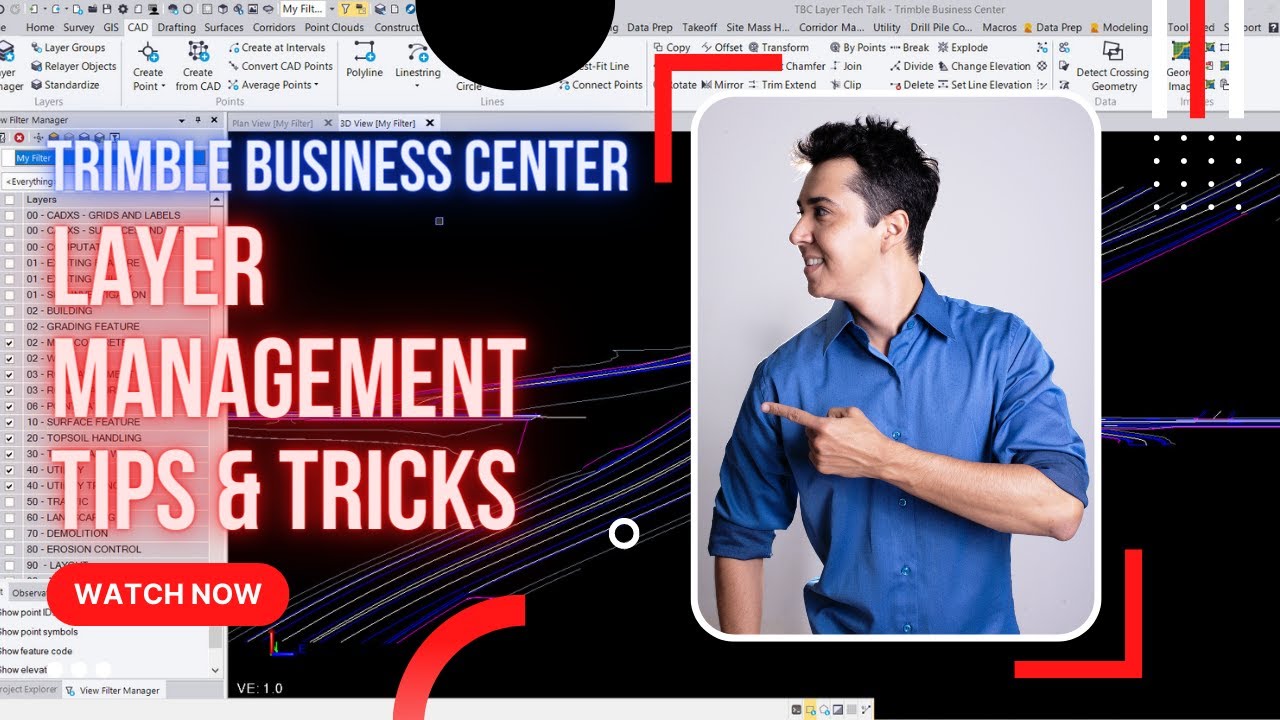
Task: Click the Trim Extend tool
Action: tap(782, 85)
